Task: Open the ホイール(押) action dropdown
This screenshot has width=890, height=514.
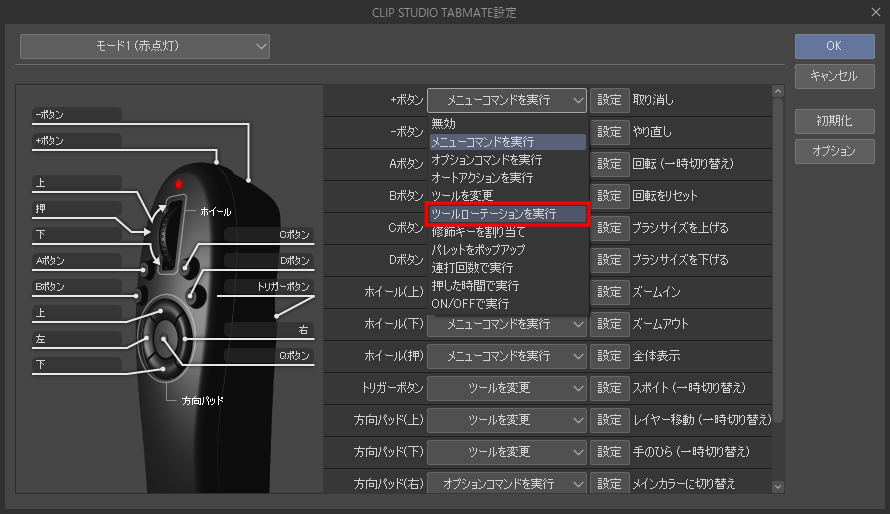Action: [x=507, y=356]
